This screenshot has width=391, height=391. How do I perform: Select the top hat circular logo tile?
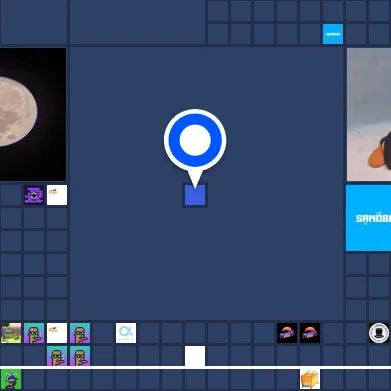point(379,333)
